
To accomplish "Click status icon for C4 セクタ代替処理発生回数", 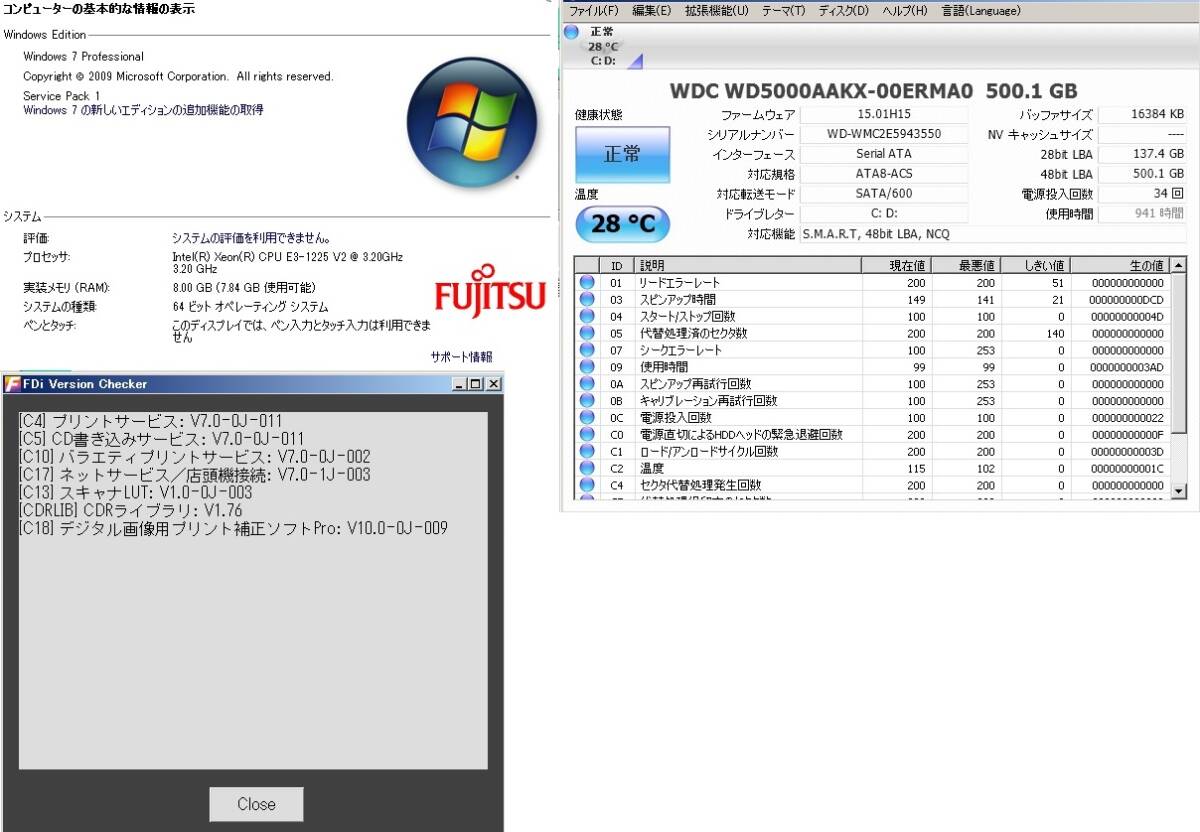I will [x=587, y=486].
